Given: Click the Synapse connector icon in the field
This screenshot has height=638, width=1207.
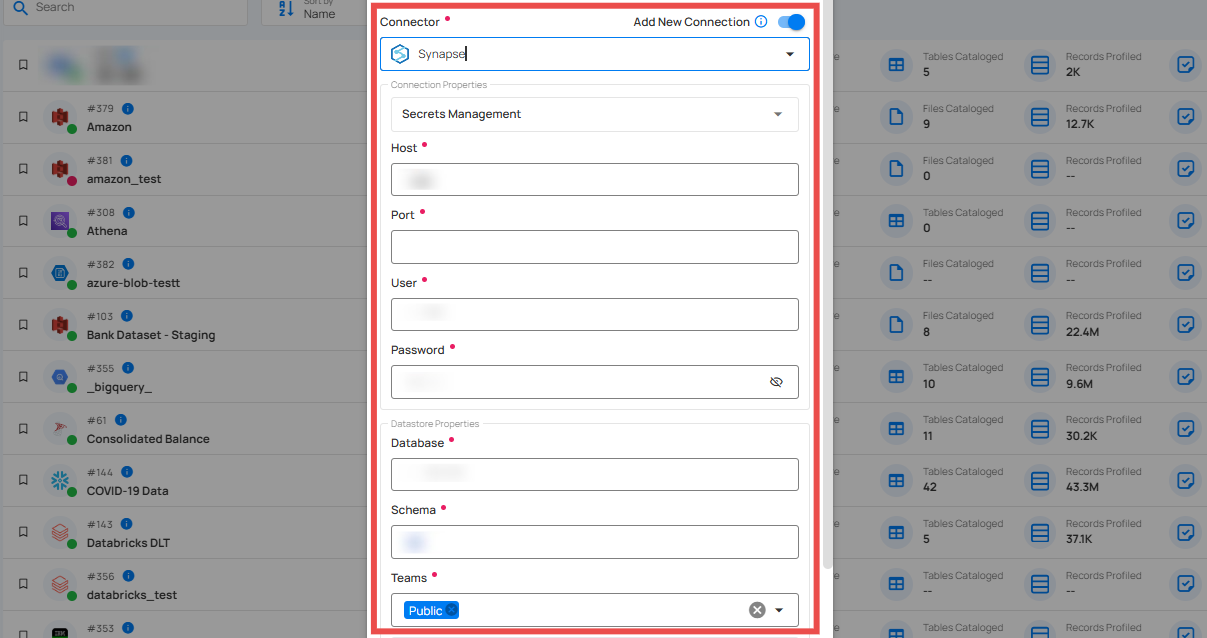Looking at the screenshot, I should point(401,54).
